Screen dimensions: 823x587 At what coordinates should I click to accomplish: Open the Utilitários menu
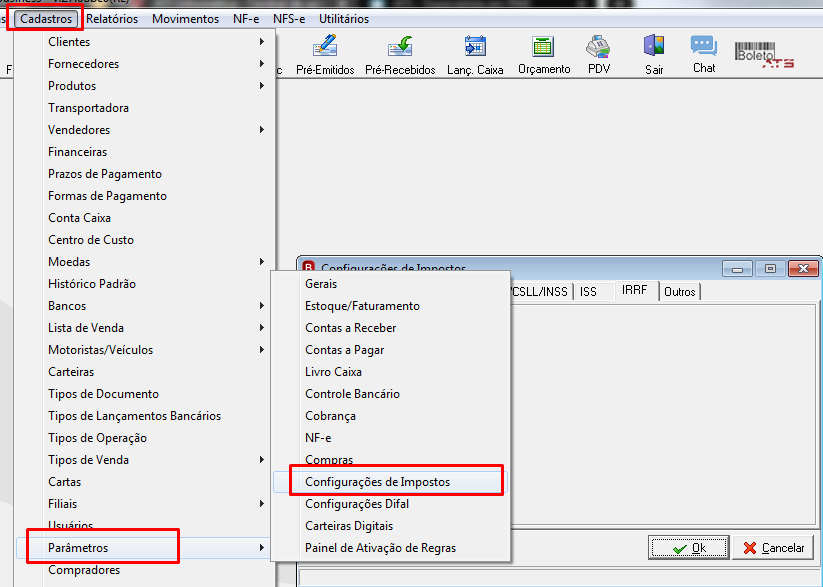click(x=344, y=19)
